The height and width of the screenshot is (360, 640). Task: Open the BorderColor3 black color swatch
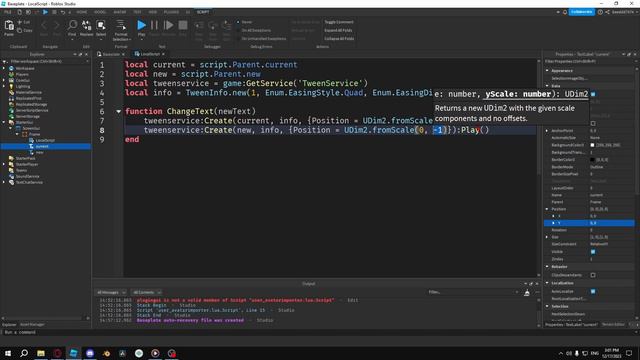click(x=592, y=160)
